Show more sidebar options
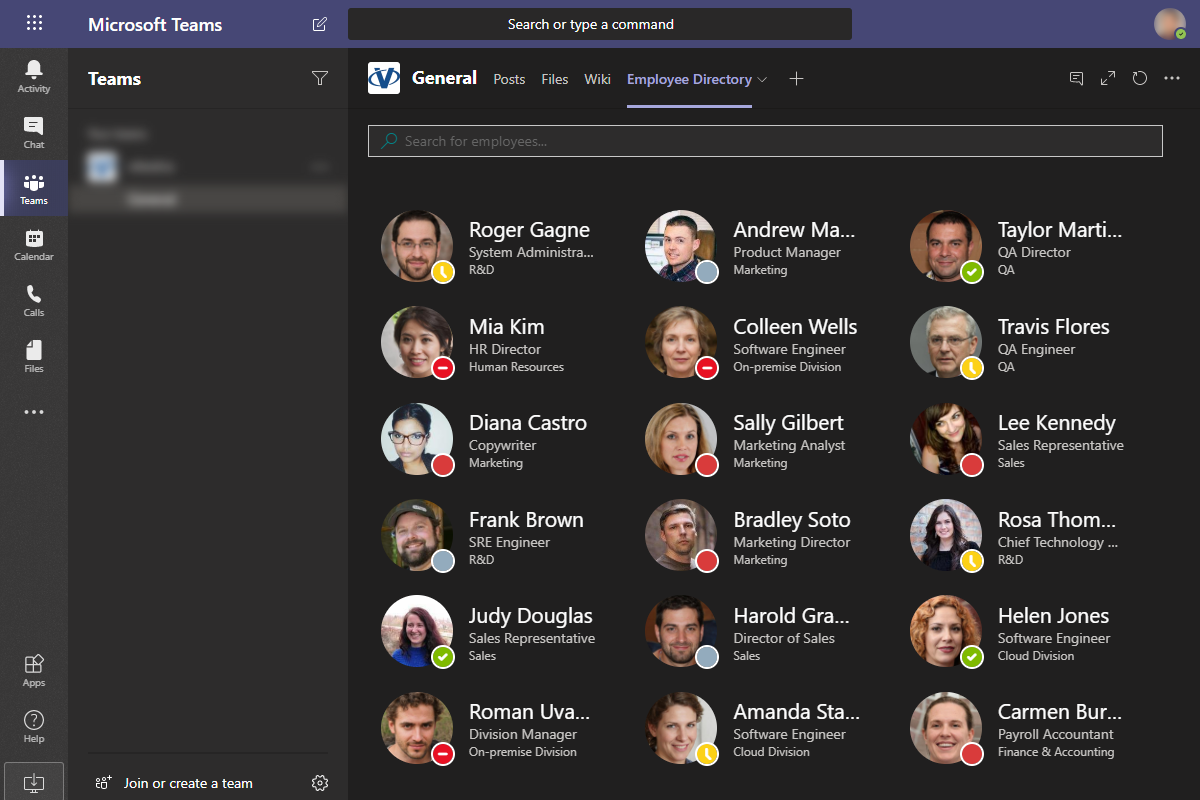The height and width of the screenshot is (800, 1200). [34, 411]
